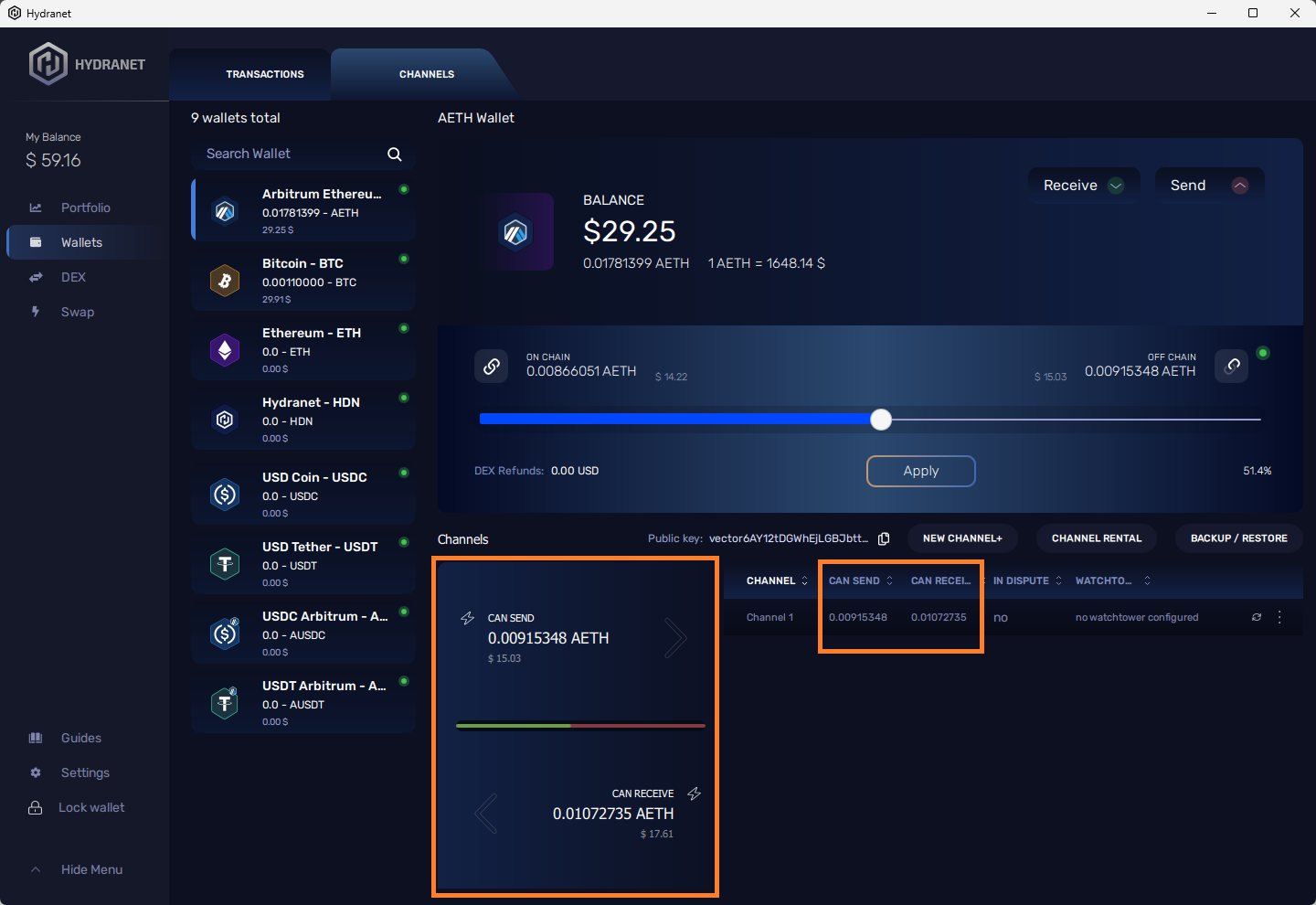This screenshot has width=1316, height=905.
Task: Expand the Receive dropdown
Action: click(1084, 186)
